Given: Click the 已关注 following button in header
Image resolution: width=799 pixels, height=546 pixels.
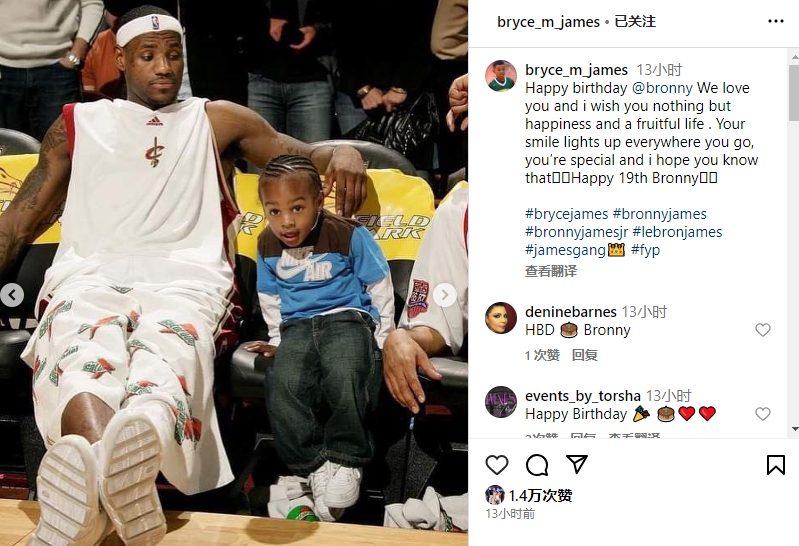Looking at the screenshot, I should 635,21.
